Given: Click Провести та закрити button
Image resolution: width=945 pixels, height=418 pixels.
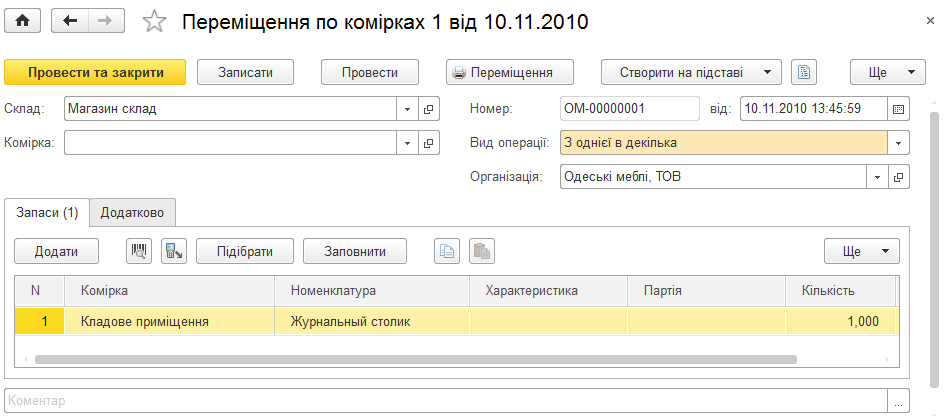Looking at the screenshot, I should coord(95,72).
